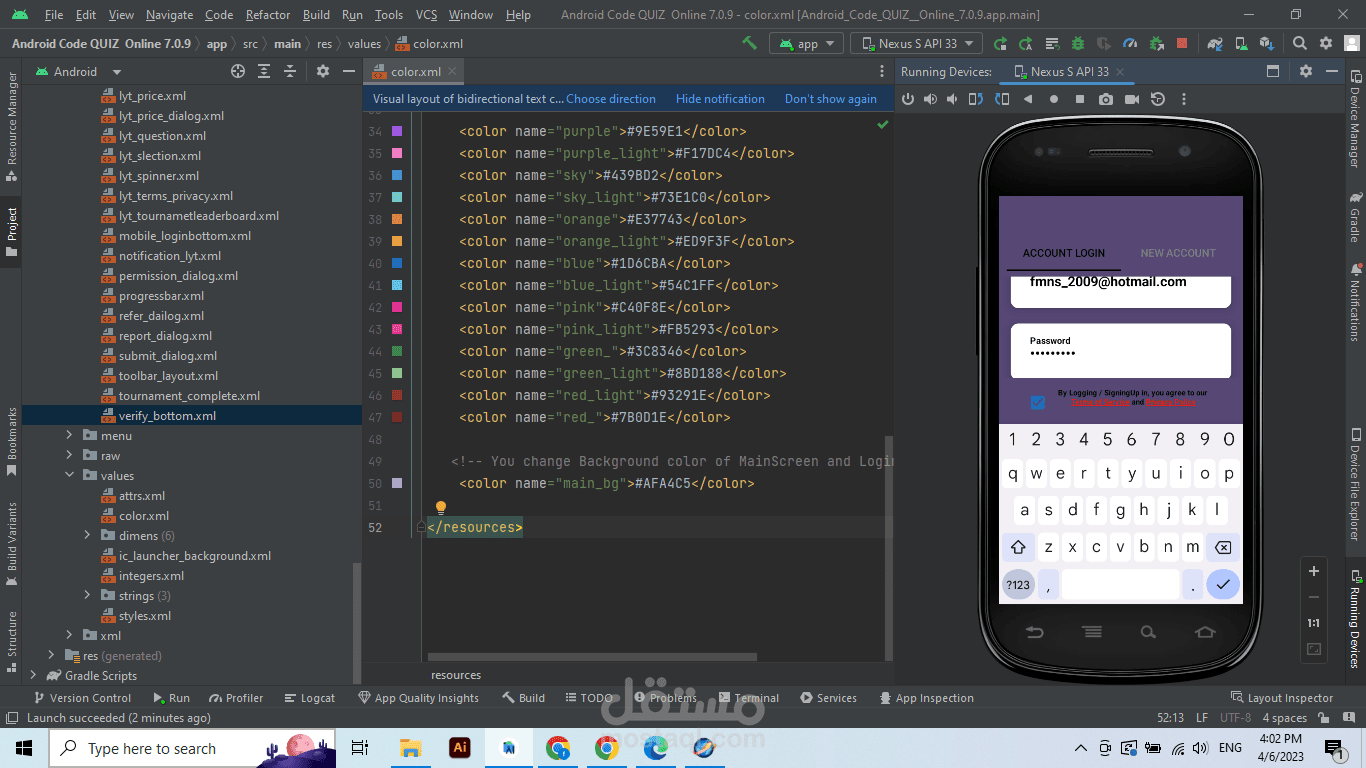Click the main_bg color swatch in gutter
Screen dimensions: 1366x768
point(397,483)
